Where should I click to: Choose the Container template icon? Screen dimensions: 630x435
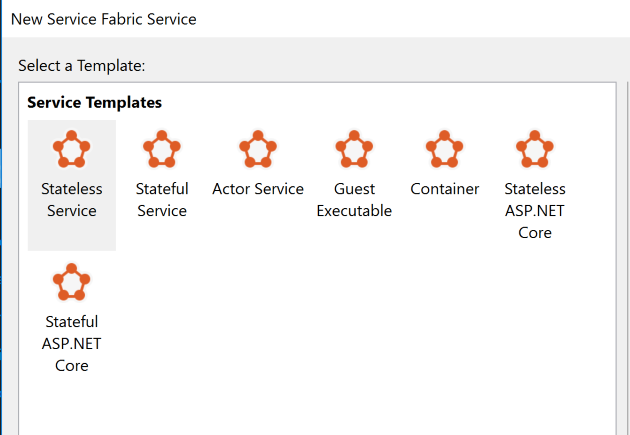444,149
